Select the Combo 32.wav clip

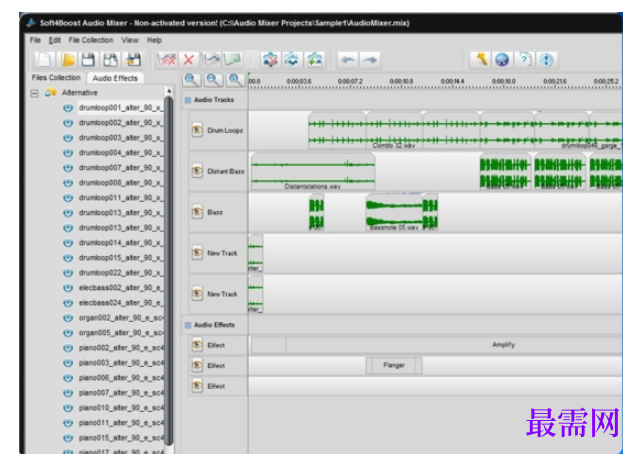(394, 131)
